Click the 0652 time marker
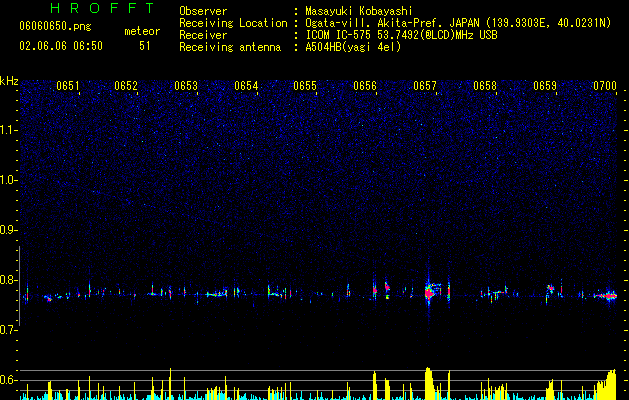Screen dimensions: 629x400 (126, 86)
